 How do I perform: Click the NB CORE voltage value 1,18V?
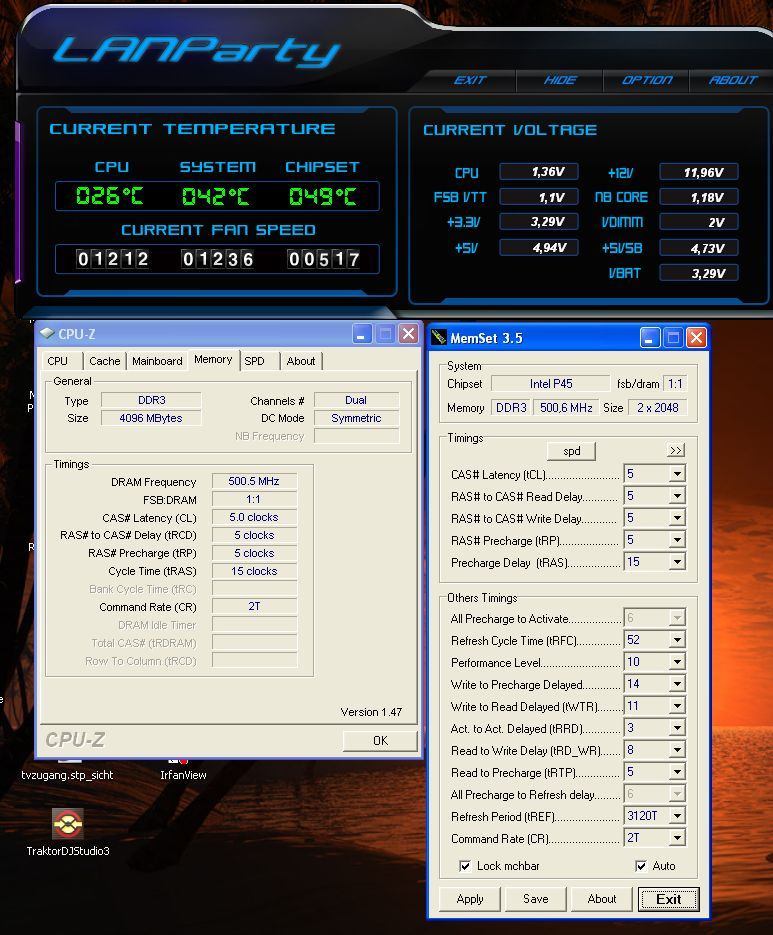[699, 197]
